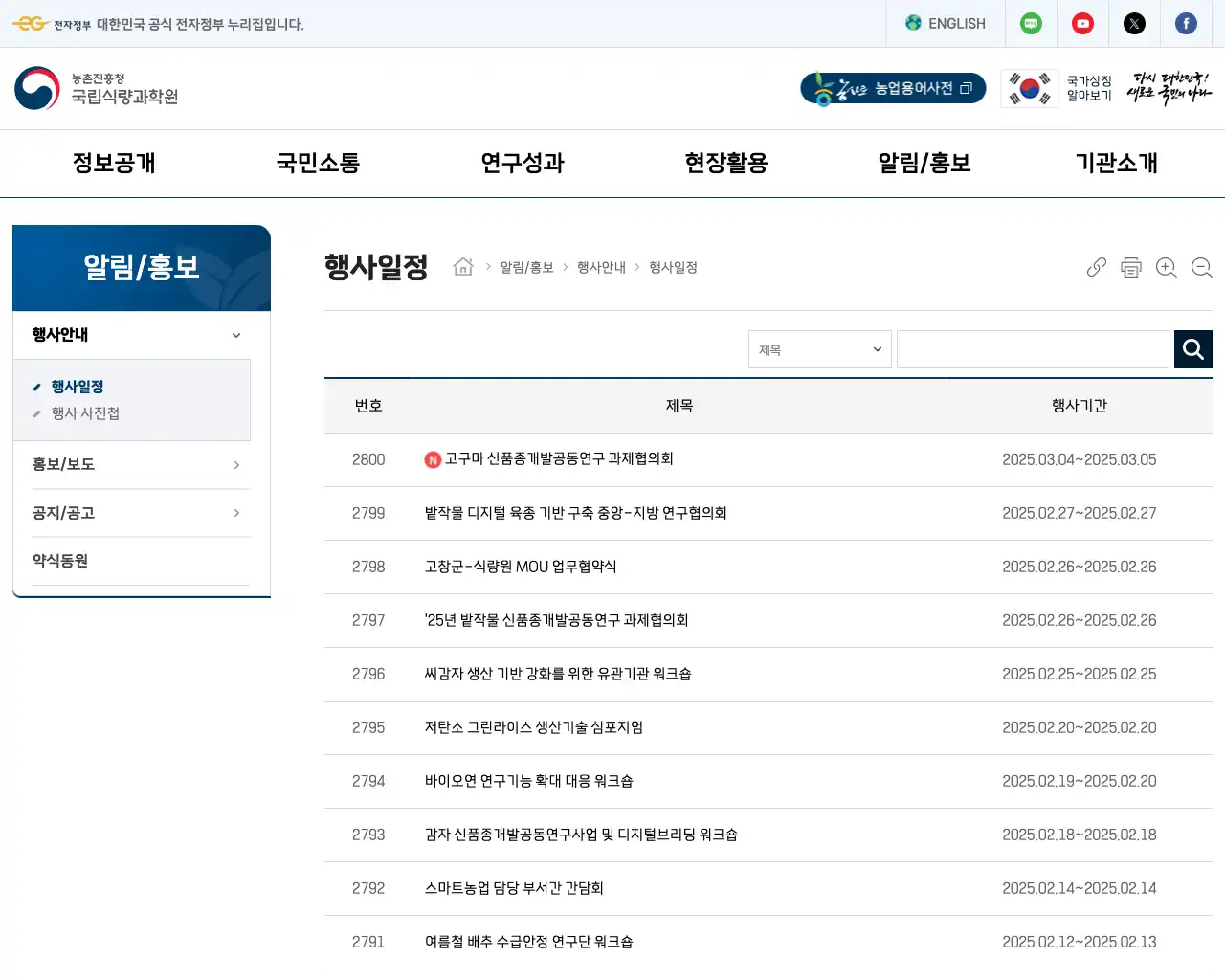Open the X (Twitter) icon

click(1134, 24)
